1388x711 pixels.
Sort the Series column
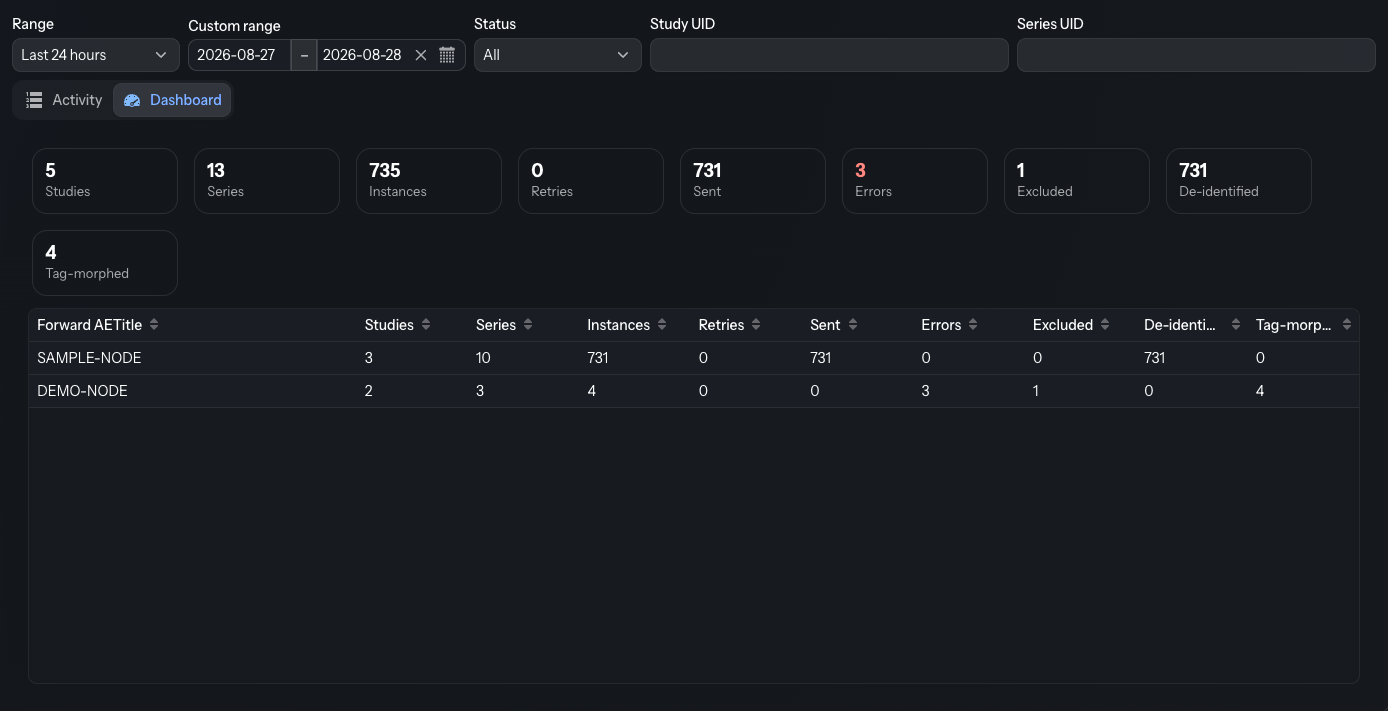coord(528,325)
